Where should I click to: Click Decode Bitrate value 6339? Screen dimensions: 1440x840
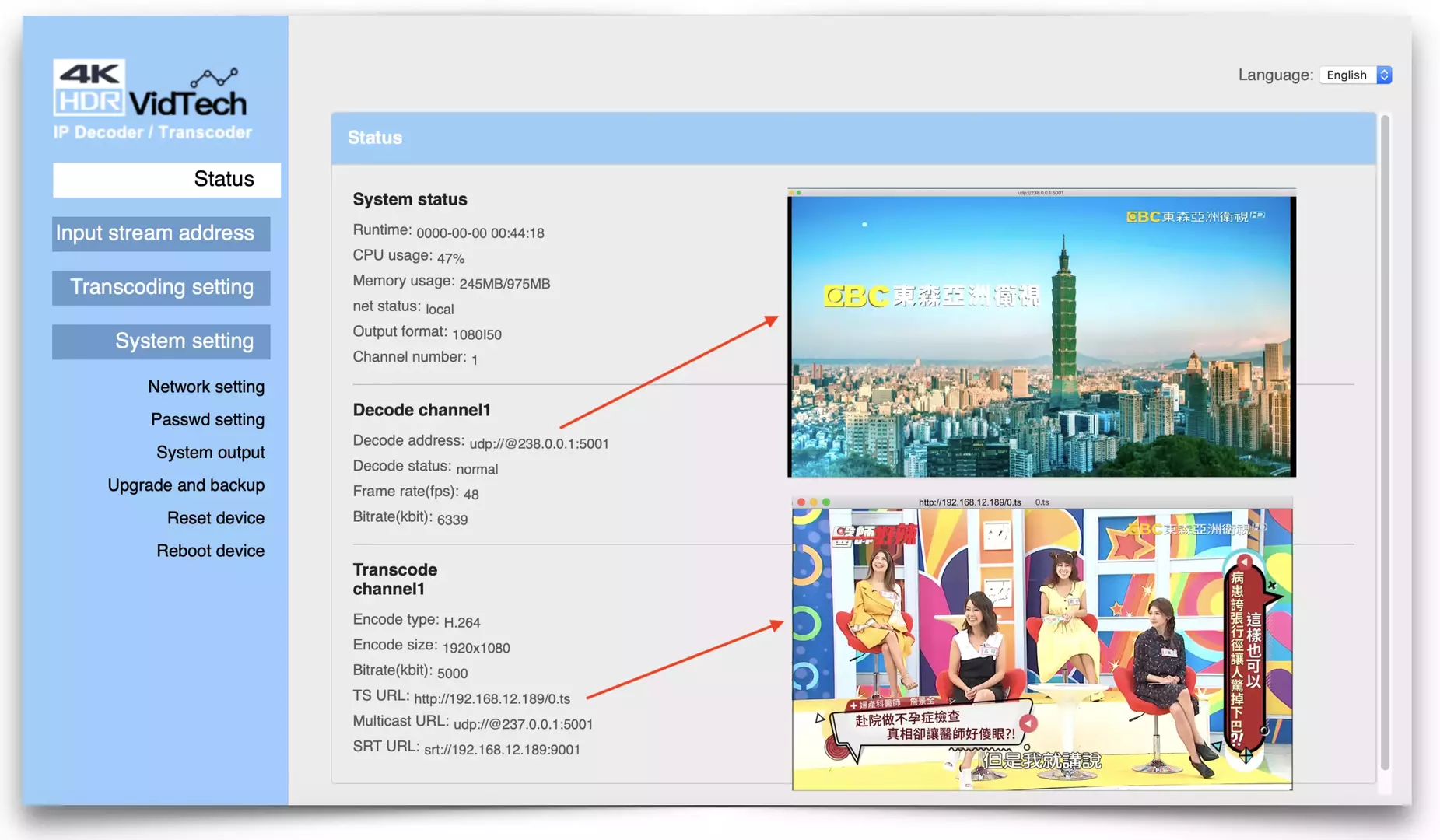pos(452,520)
